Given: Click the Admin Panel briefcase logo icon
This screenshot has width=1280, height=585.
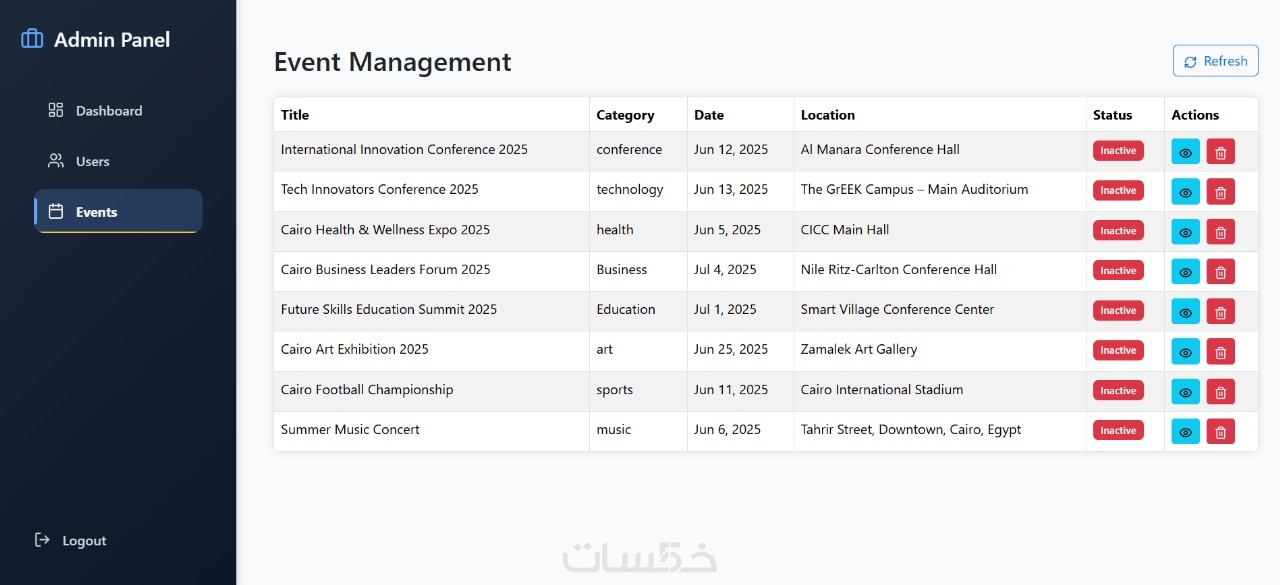Looking at the screenshot, I should [x=32, y=39].
